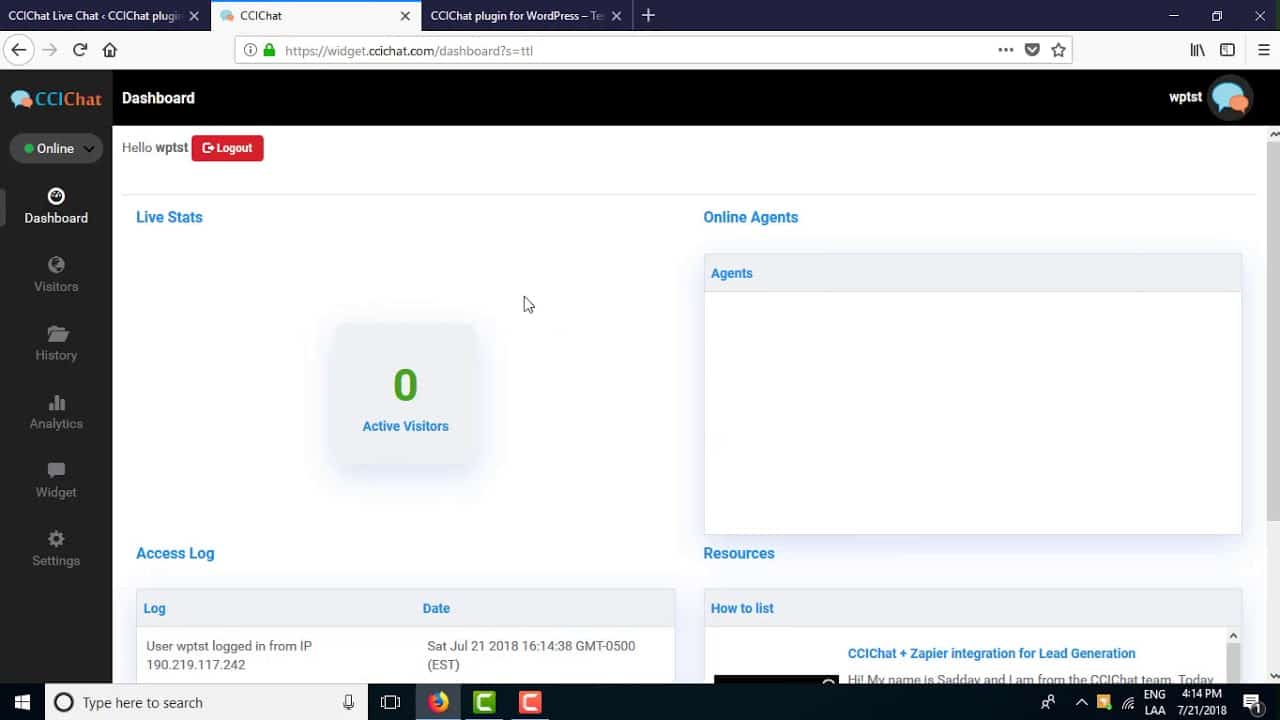Image resolution: width=1280 pixels, height=720 pixels.
Task: Click the wptst profile avatar
Action: (x=1230, y=98)
